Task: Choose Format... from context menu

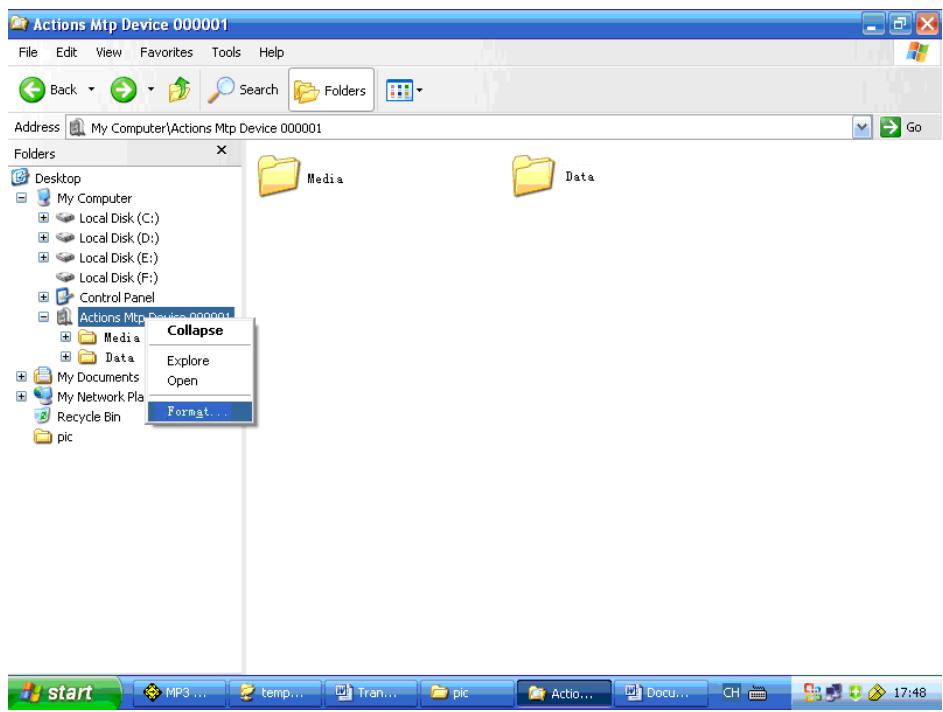Action: click(198, 411)
